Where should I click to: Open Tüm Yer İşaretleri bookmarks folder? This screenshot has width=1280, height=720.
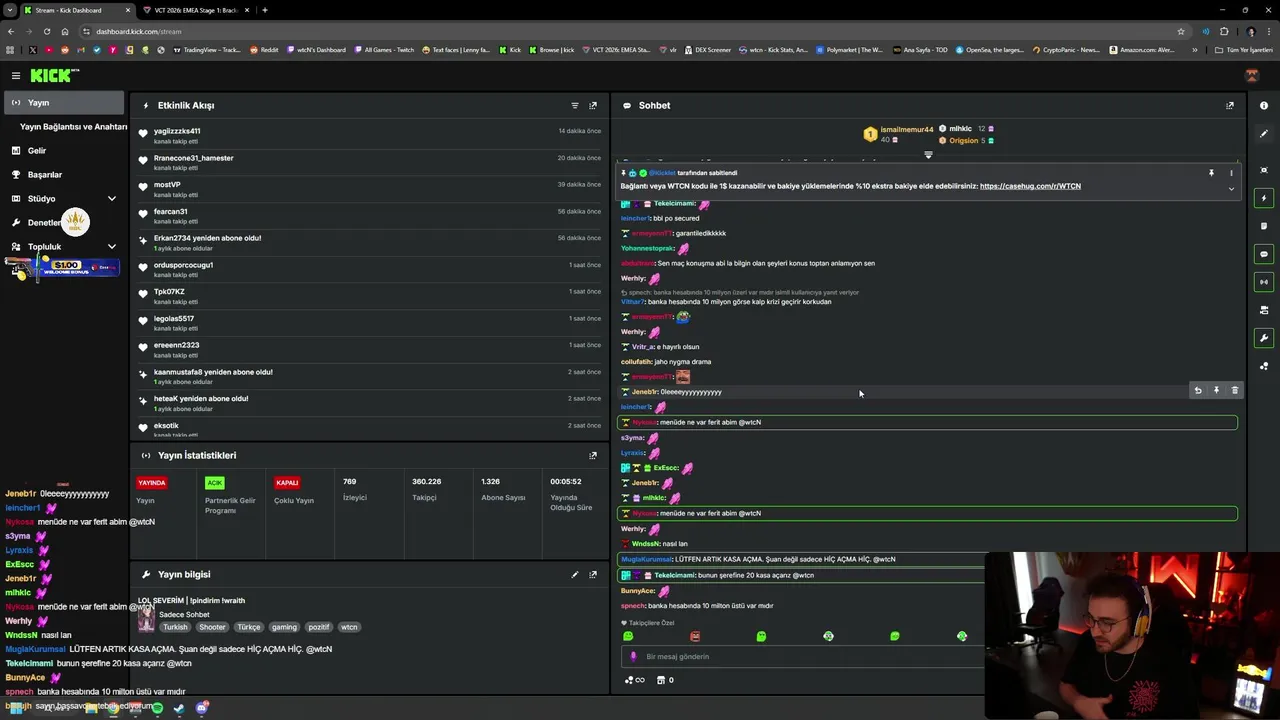[x=1243, y=49]
